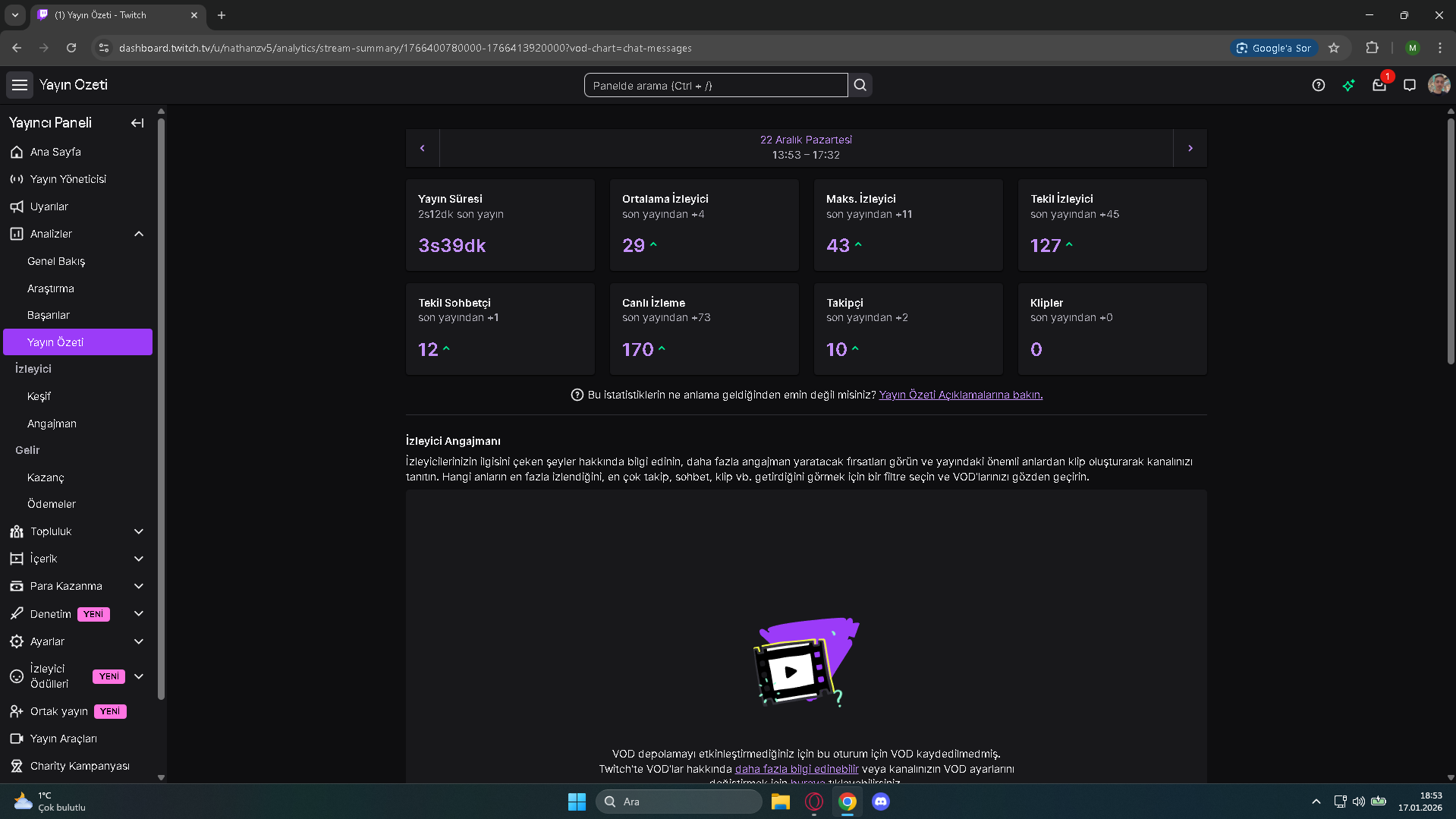The width and height of the screenshot is (1456, 819).
Task: Click the Yayın Araçları camera icon
Action: 17,739
